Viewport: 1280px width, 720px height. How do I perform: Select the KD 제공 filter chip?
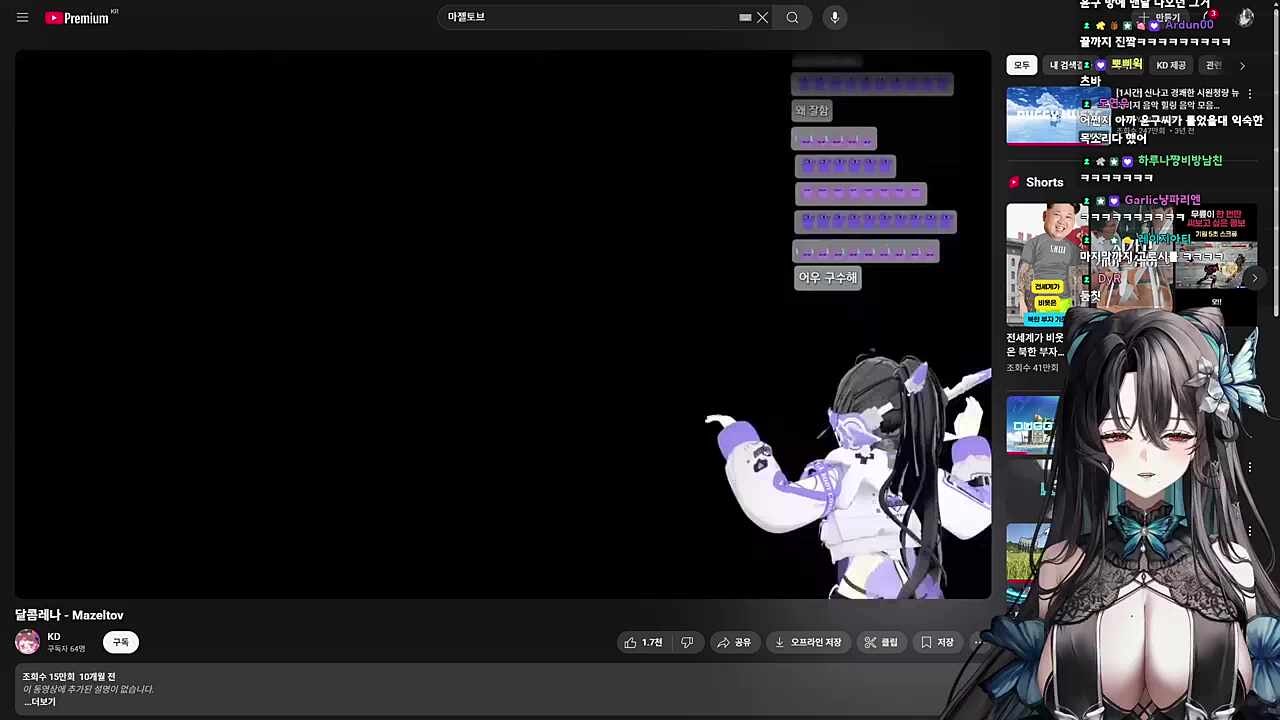[1171, 65]
